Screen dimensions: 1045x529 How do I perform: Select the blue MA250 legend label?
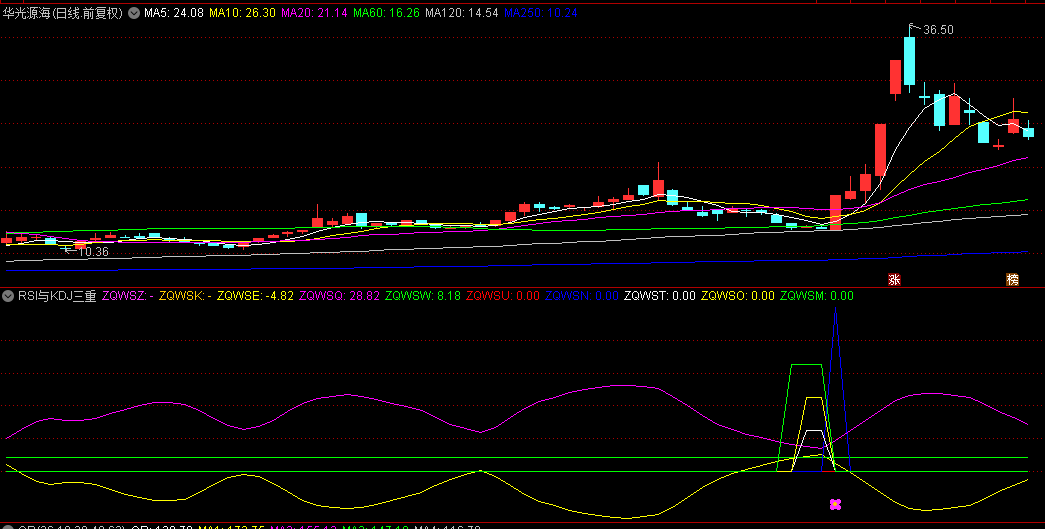(x=541, y=14)
